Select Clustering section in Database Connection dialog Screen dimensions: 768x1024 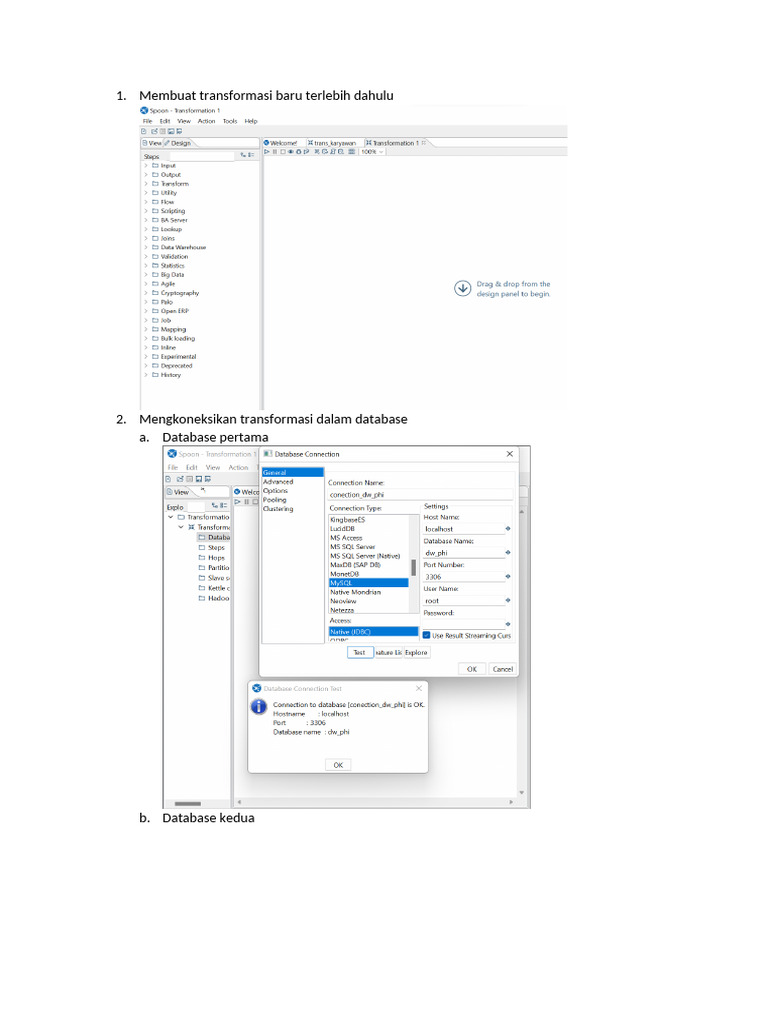pos(278,509)
